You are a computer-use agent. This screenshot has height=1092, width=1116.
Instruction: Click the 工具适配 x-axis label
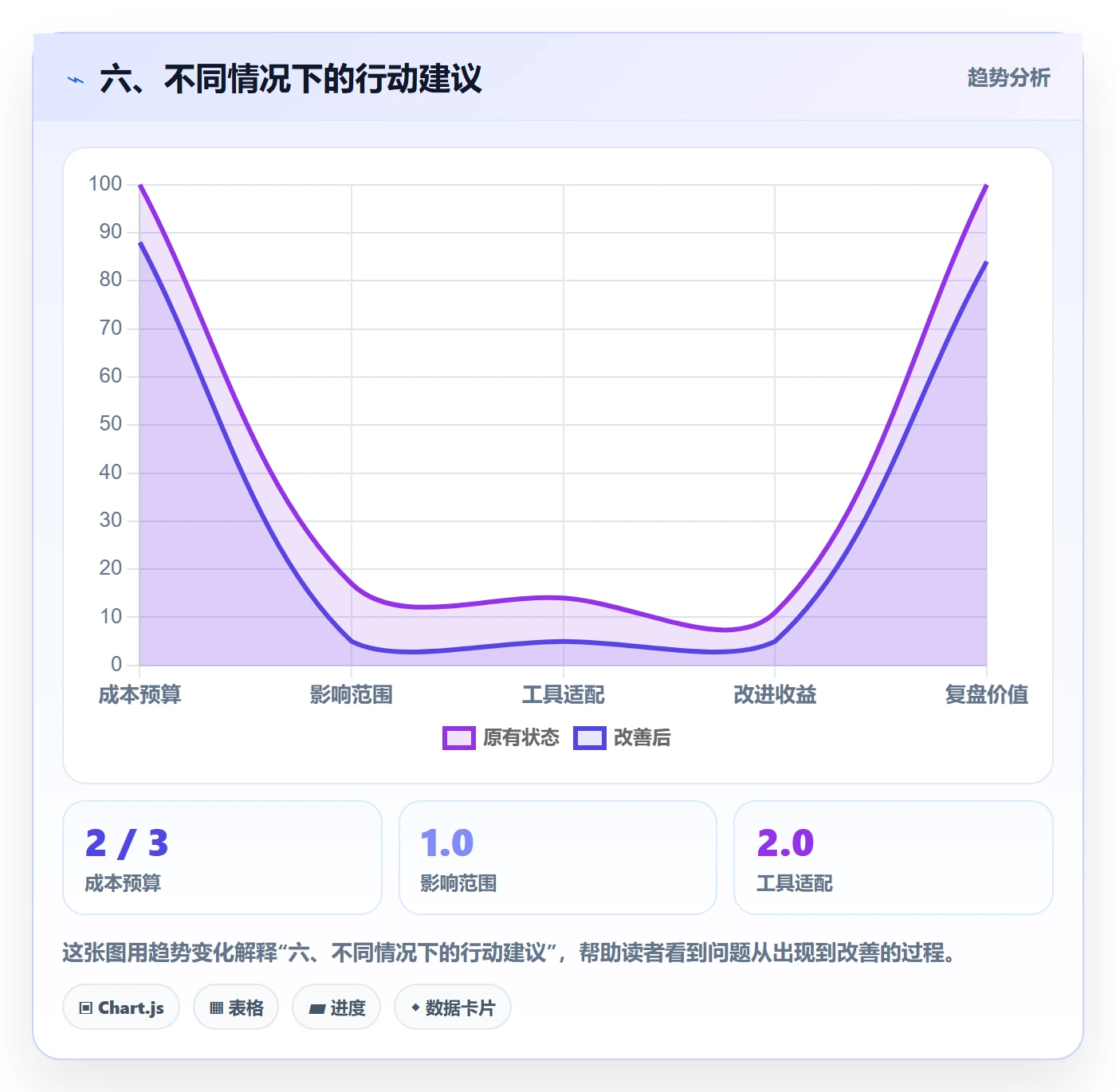pyautogui.click(x=564, y=695)
